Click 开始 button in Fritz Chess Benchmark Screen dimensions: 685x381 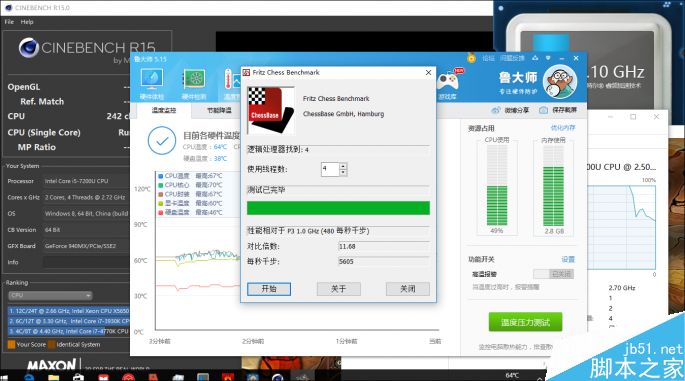269,289
